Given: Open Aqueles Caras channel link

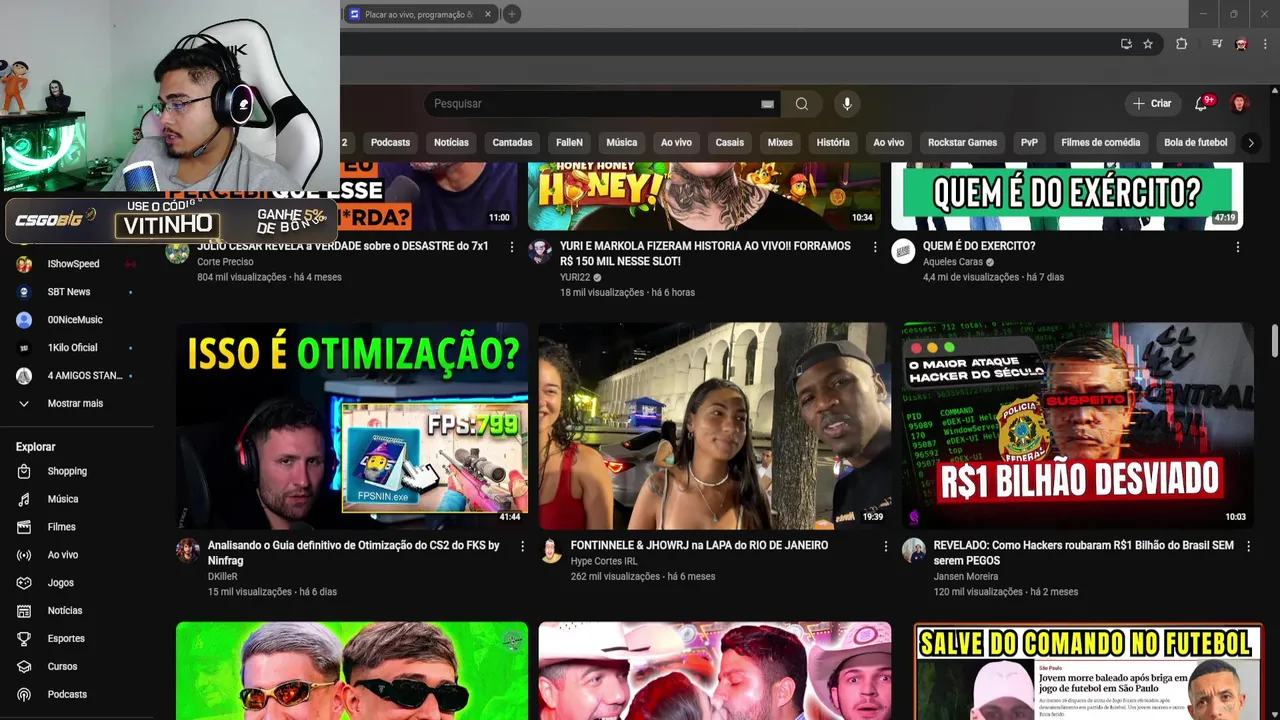Looking at the screenshot, I should 953,262.
